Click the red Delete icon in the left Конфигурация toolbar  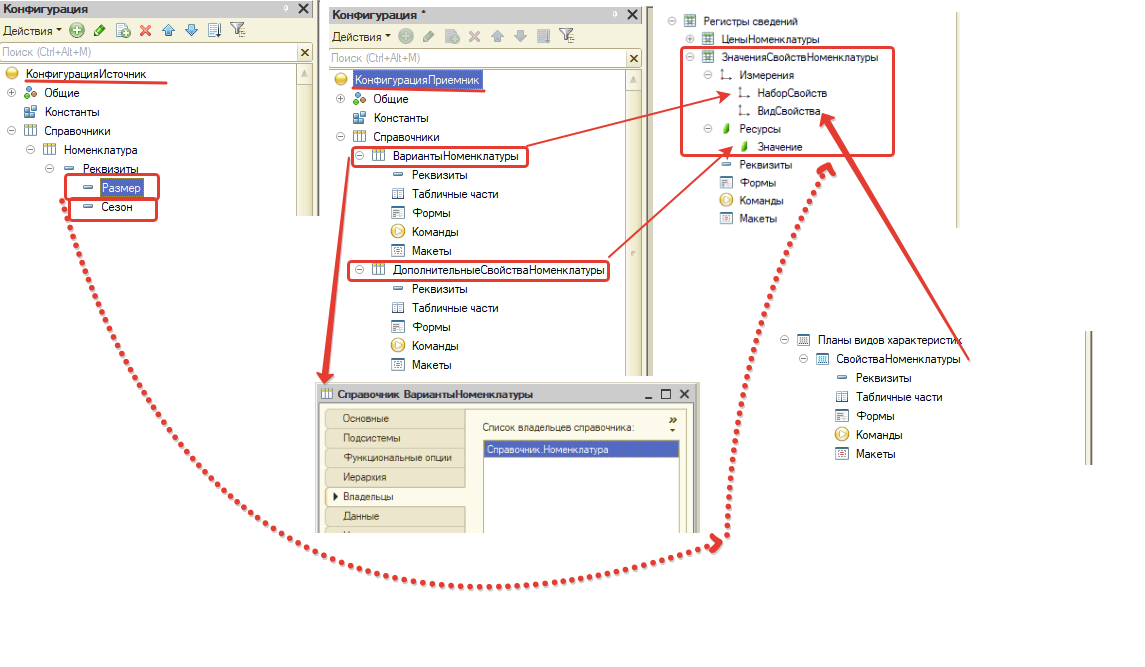145,30
